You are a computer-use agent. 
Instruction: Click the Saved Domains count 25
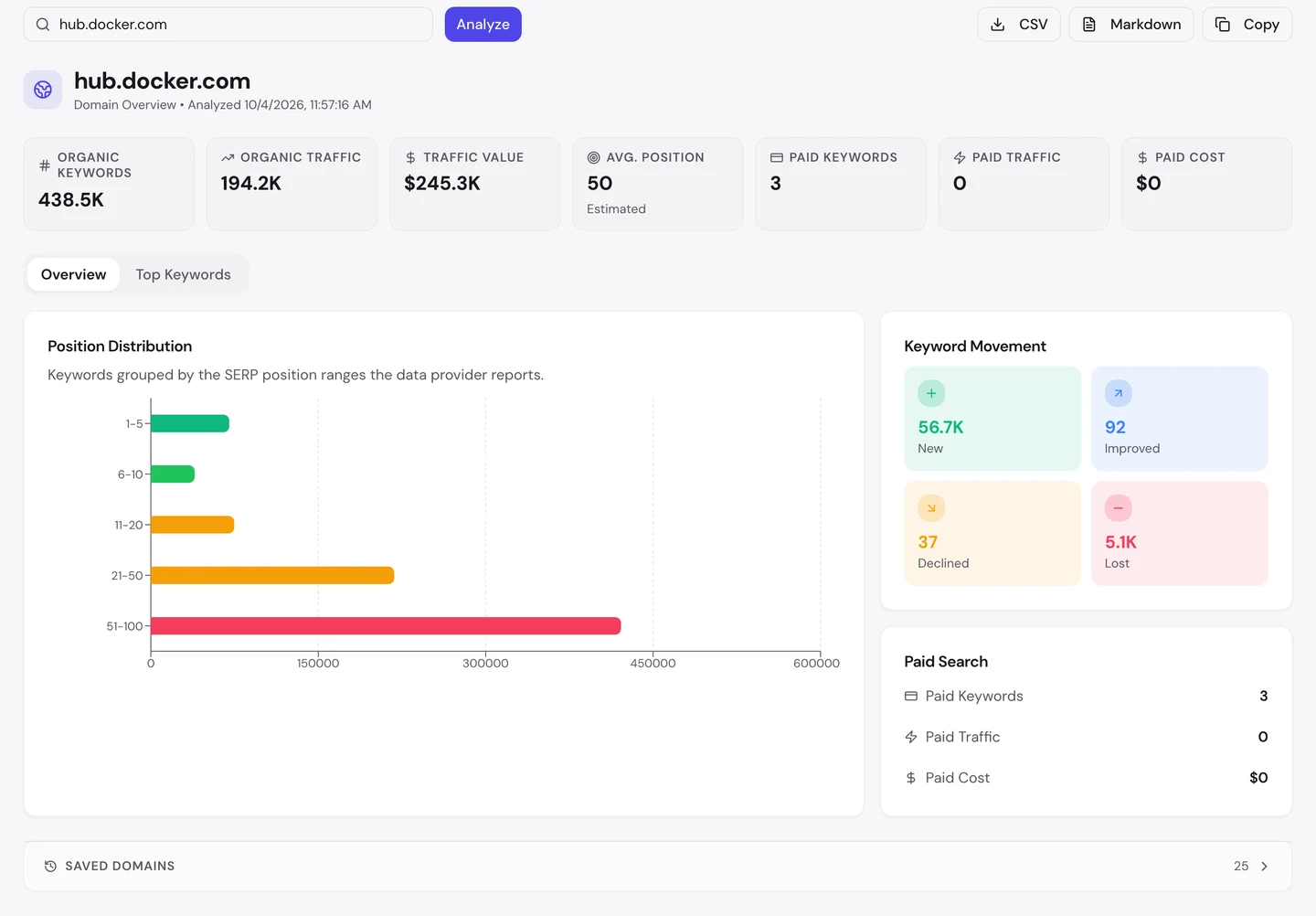coord(1241,866)
